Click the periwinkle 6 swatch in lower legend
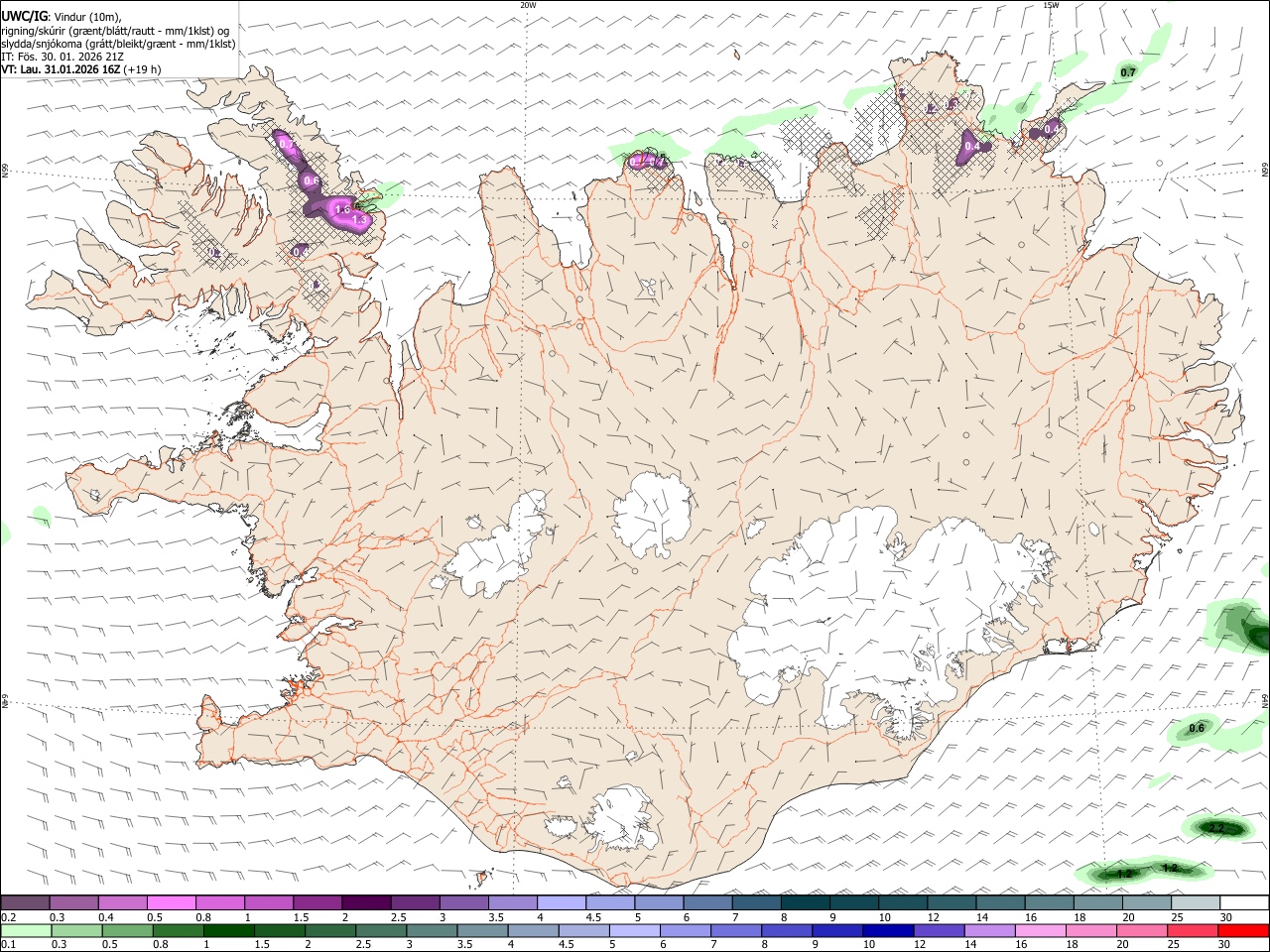 [x=686, y=930]
